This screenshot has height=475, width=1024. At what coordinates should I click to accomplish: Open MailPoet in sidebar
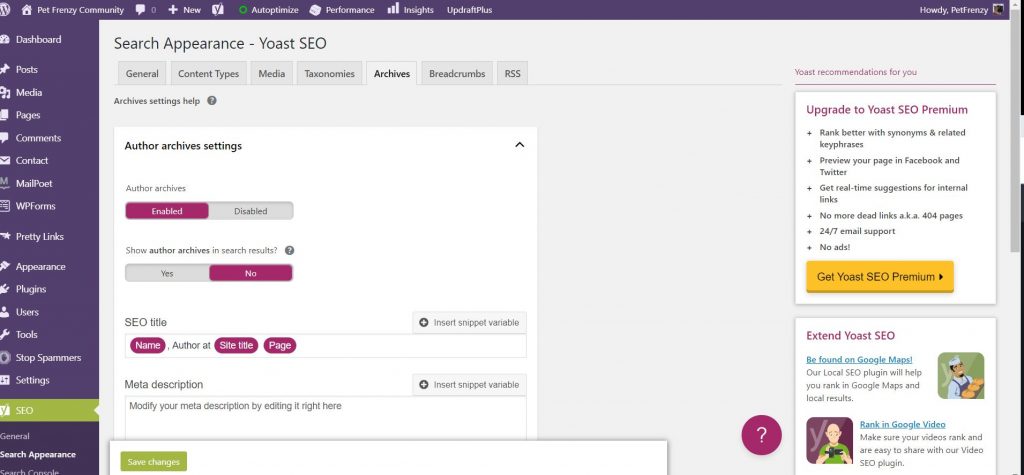(x=34, y=184)
